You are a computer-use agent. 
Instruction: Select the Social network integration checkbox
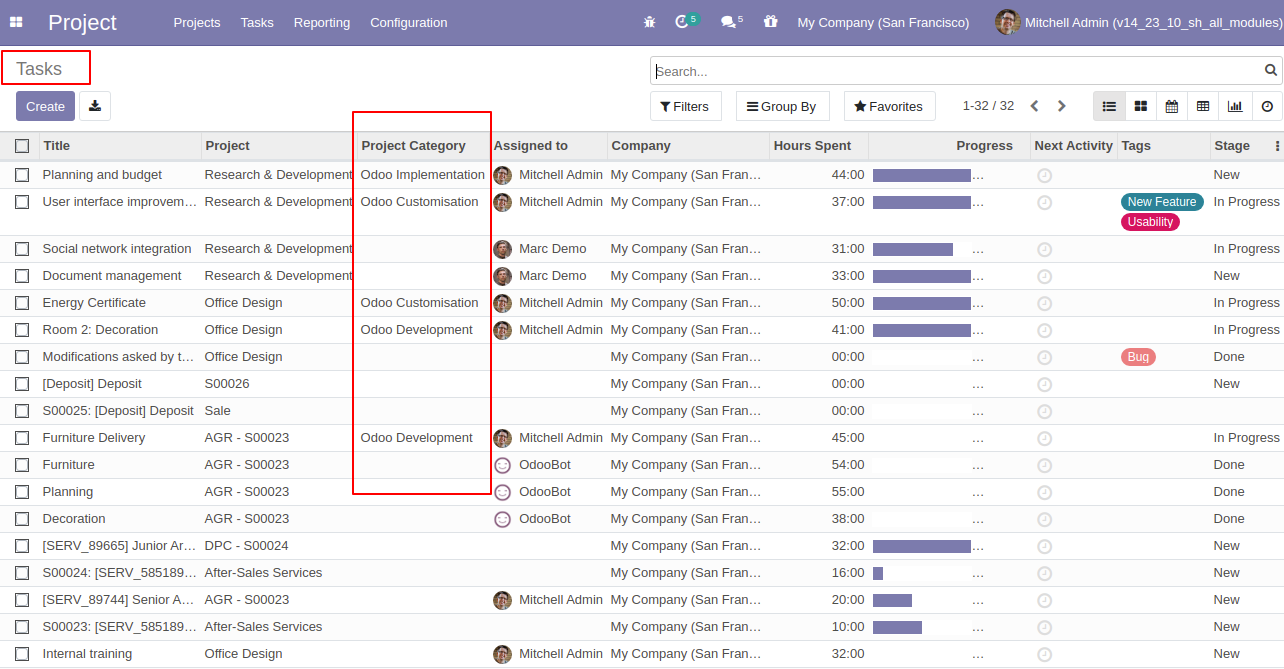(22, 249)
